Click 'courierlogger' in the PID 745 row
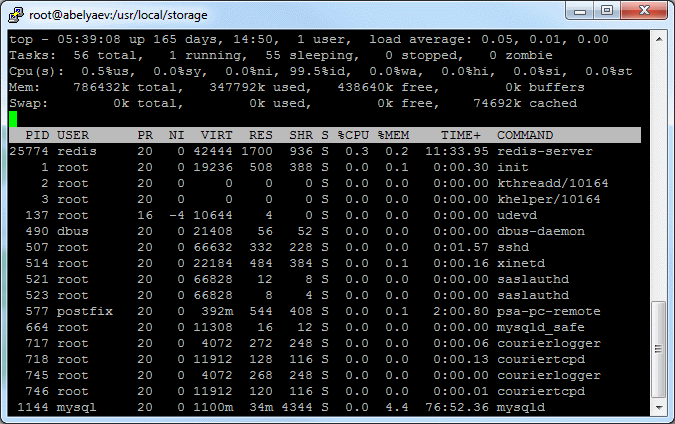 pos(549,375)
